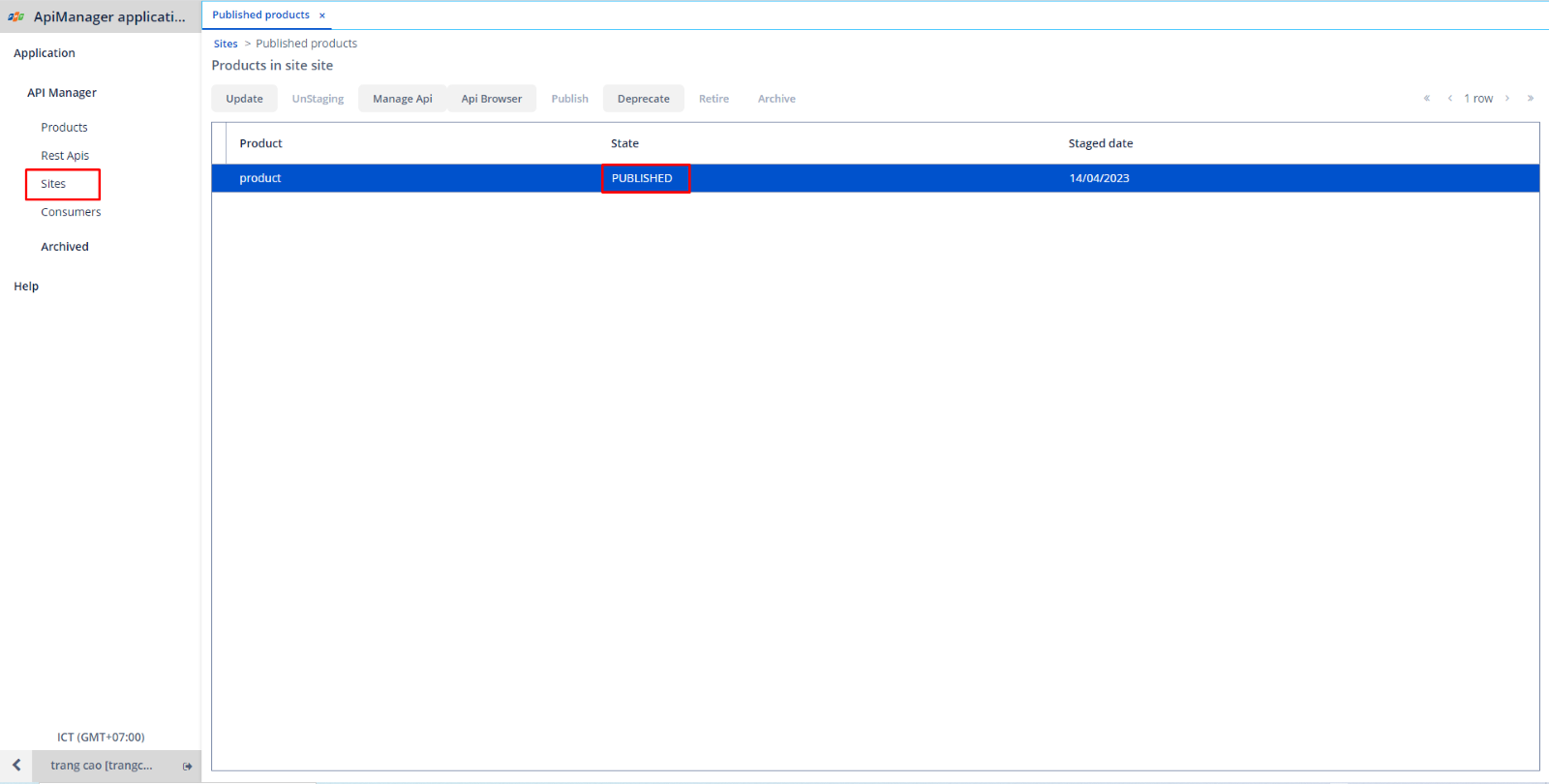Click the Deprecate button
The width and height of the screenshot is (1549, 784).
643,99
